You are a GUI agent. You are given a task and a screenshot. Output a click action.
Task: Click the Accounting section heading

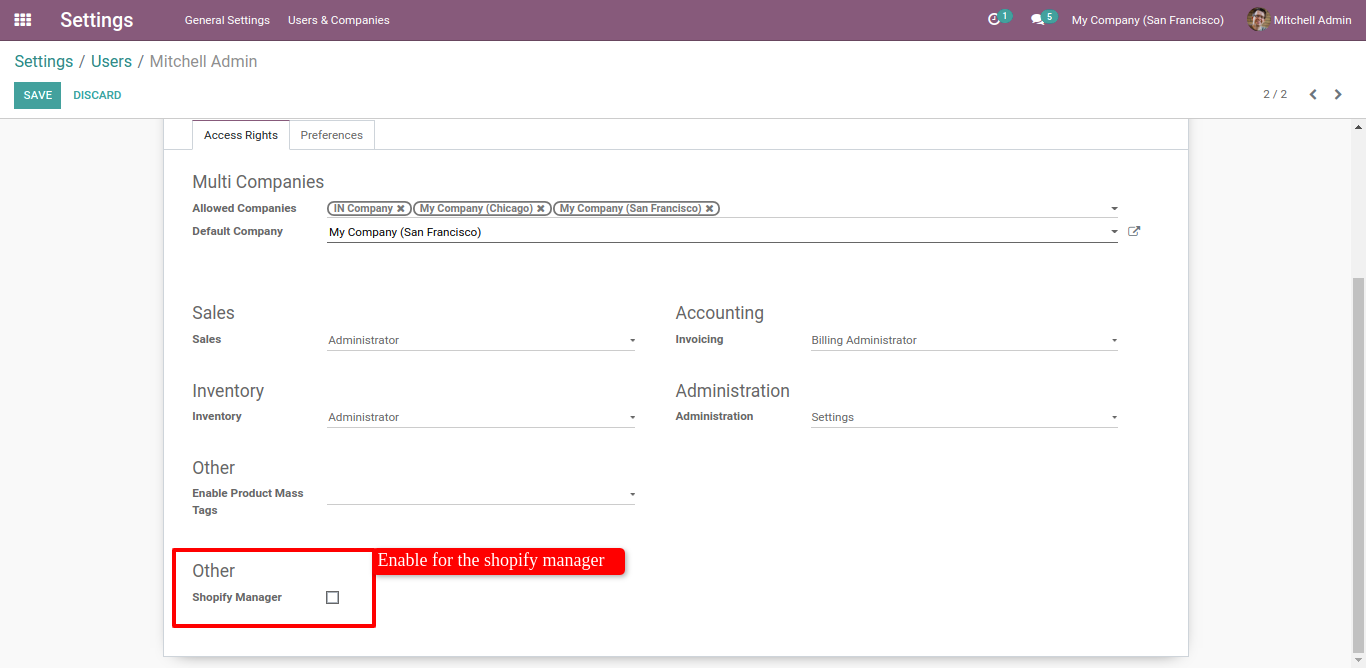719,313
